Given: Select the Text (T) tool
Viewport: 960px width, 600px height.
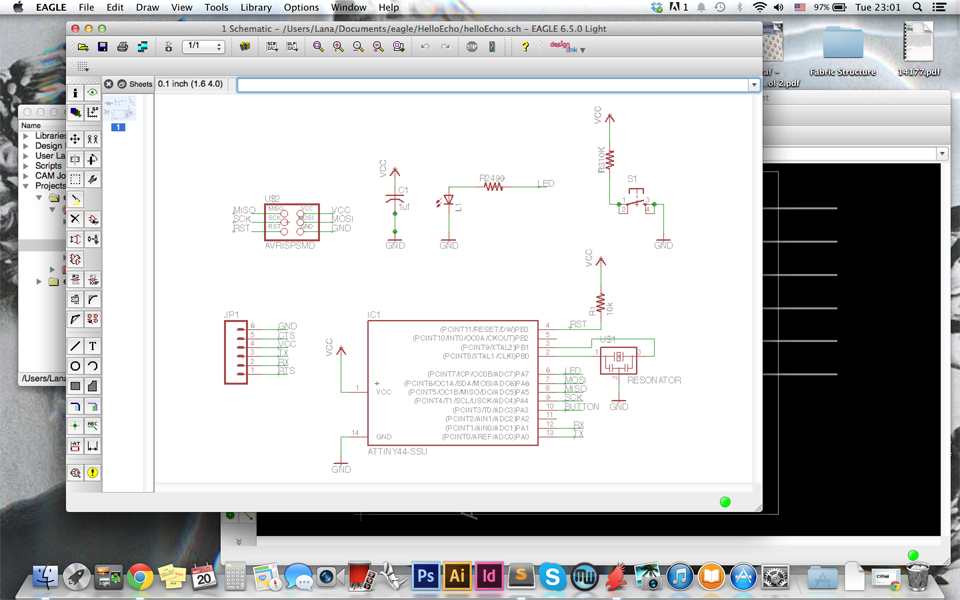Looking at the screenshot, I should 92,346.
